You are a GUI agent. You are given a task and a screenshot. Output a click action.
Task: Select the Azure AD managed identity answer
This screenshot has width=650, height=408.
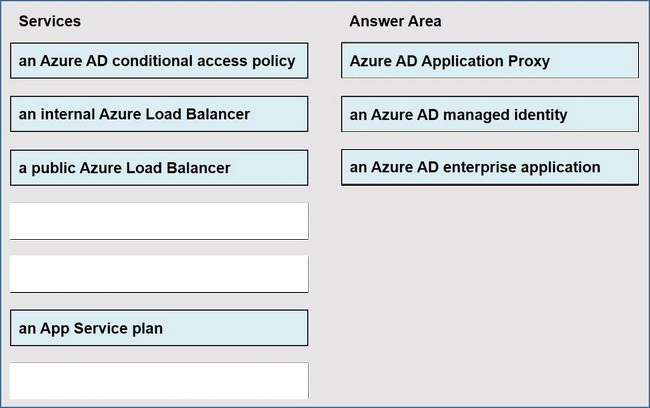(x=489, y=114)
